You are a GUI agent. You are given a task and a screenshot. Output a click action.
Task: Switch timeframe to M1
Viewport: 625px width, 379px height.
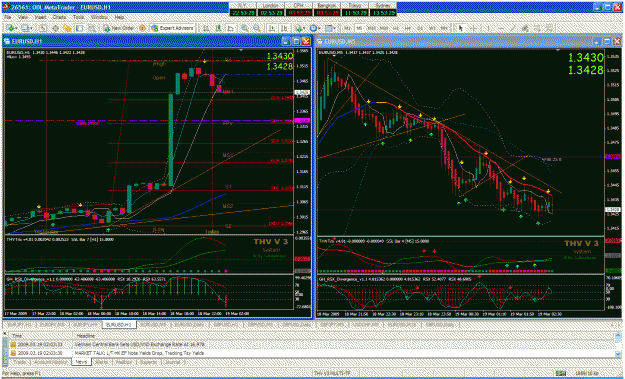[347, 28]
